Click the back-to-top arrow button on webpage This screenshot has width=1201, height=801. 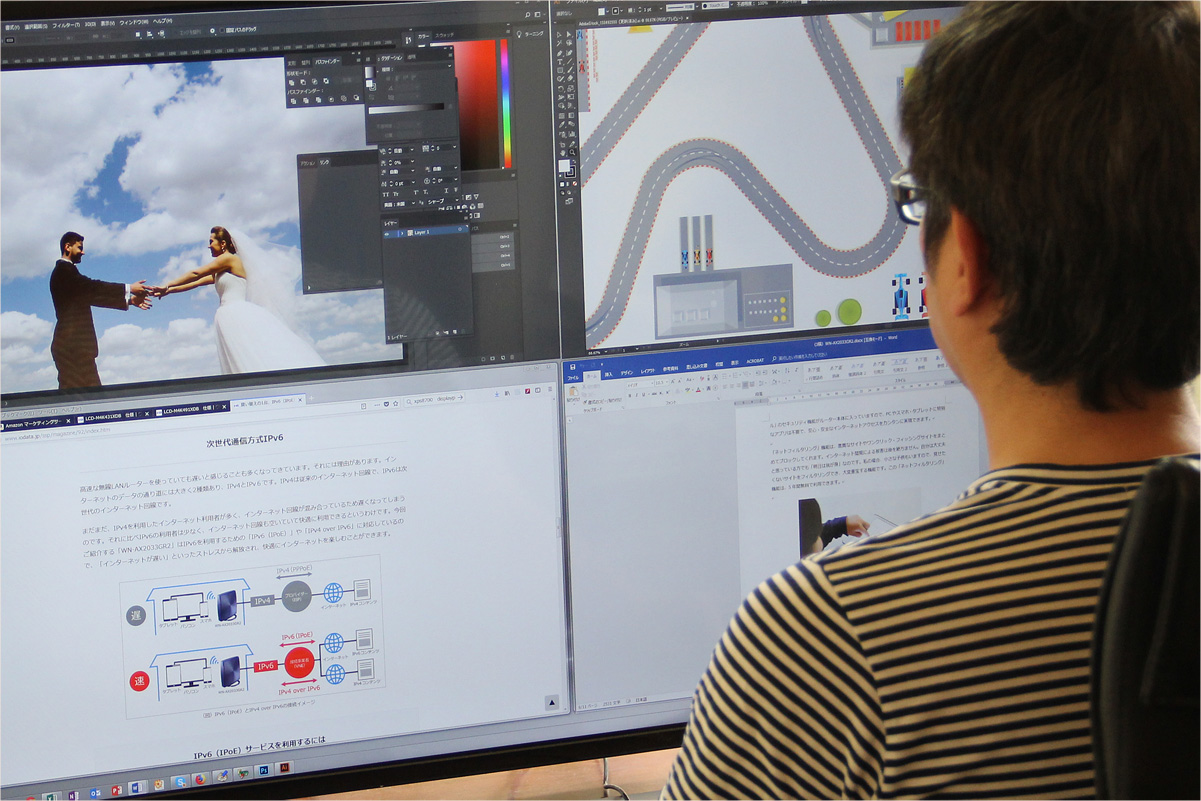click(552, 702)
